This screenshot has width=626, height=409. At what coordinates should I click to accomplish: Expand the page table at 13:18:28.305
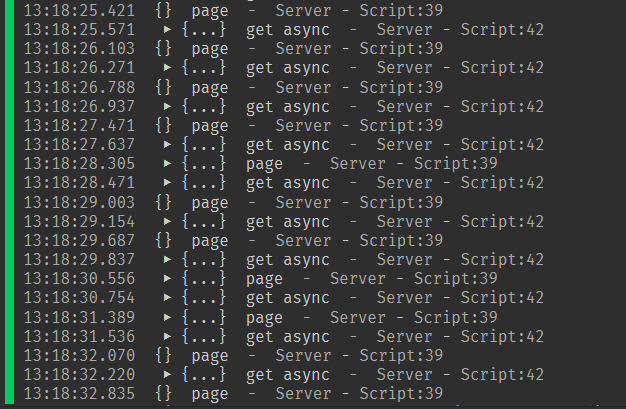[x=167, y=164]
